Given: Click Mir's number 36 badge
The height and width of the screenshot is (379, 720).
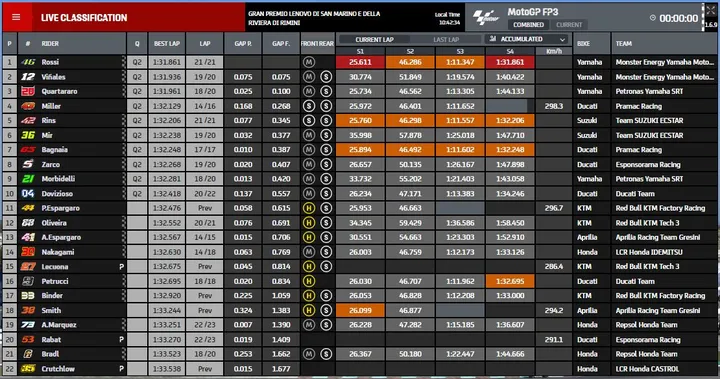Looking at the screenshot, I should pyautogui.click(x=28, y=135).
